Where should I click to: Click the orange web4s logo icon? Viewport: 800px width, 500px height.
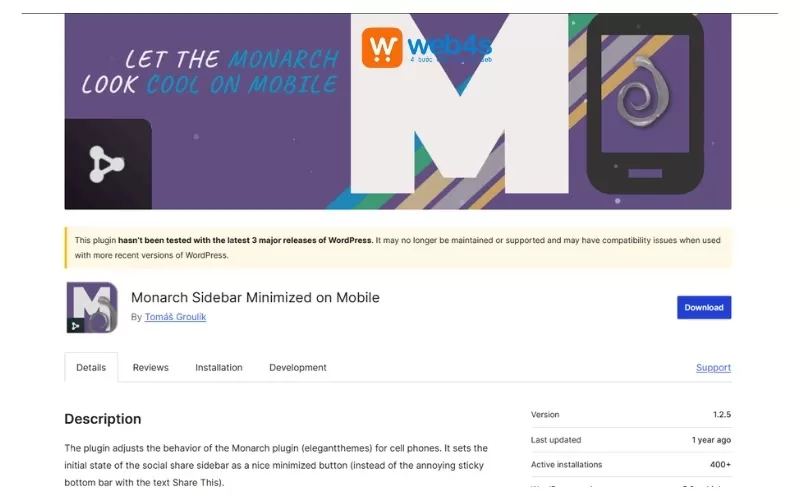382,47
